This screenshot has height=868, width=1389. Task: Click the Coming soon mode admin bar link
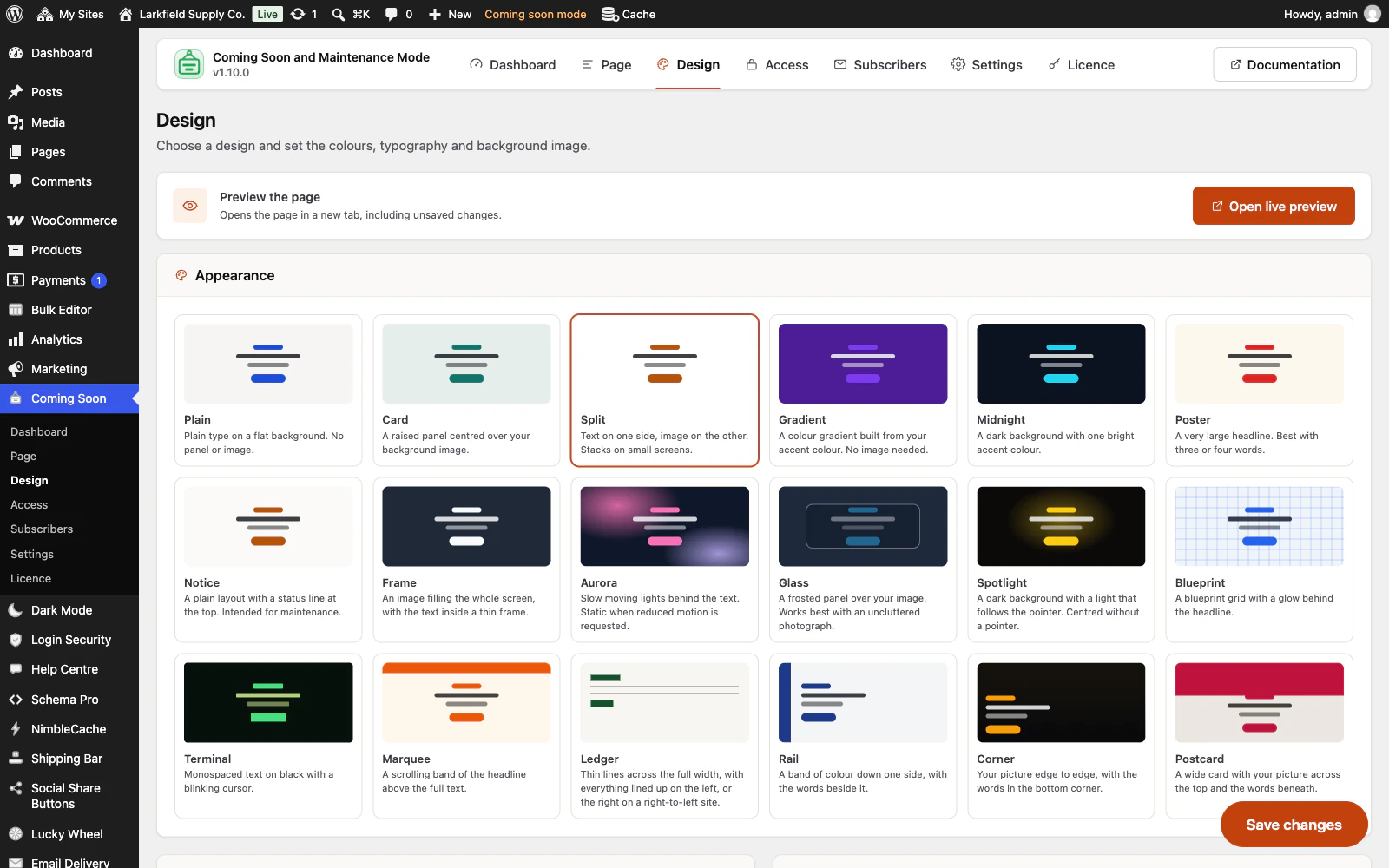[x=535, y=14]
